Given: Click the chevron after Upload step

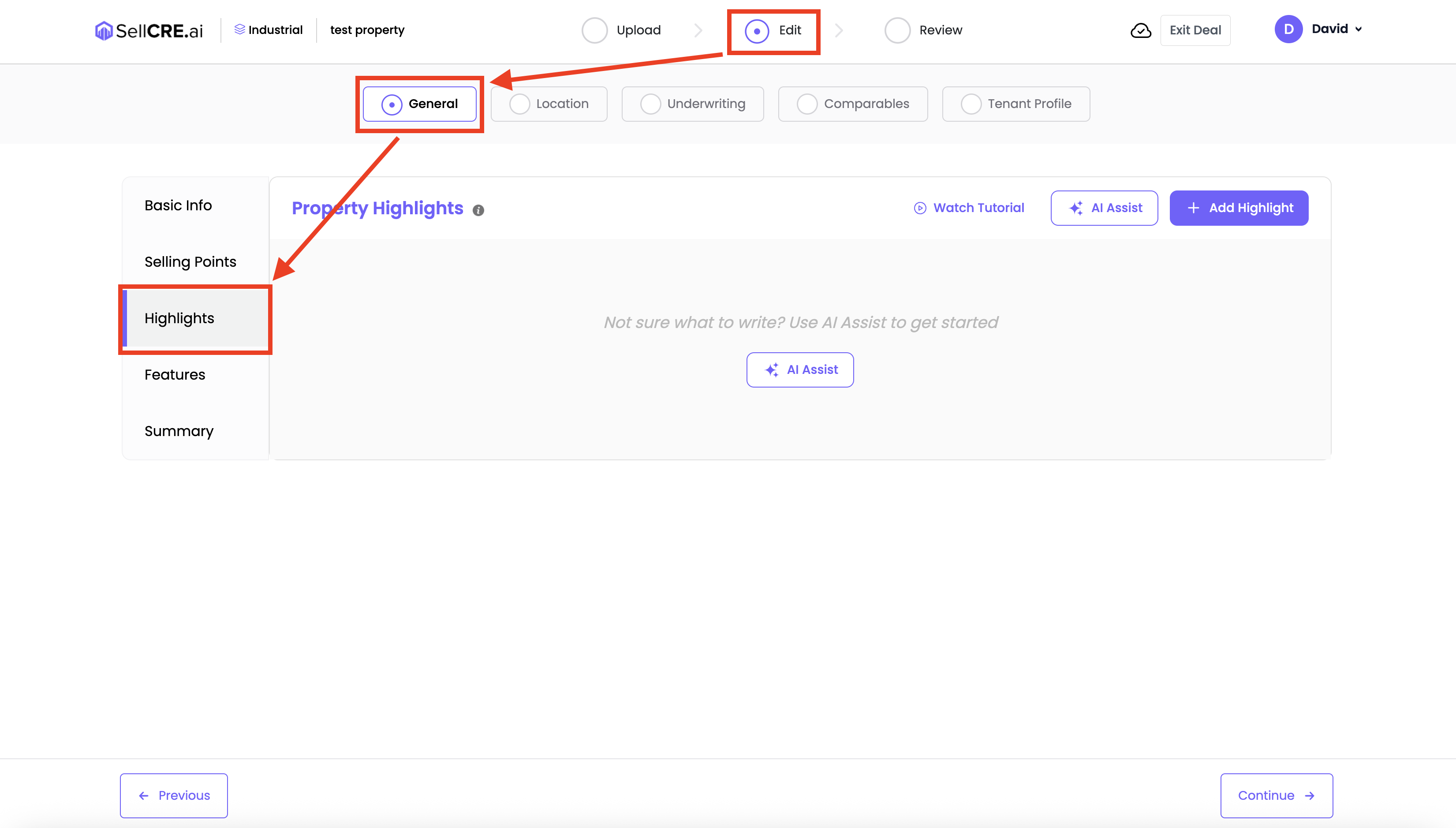Looking at the screenshot, I should [x=698, y=31].
